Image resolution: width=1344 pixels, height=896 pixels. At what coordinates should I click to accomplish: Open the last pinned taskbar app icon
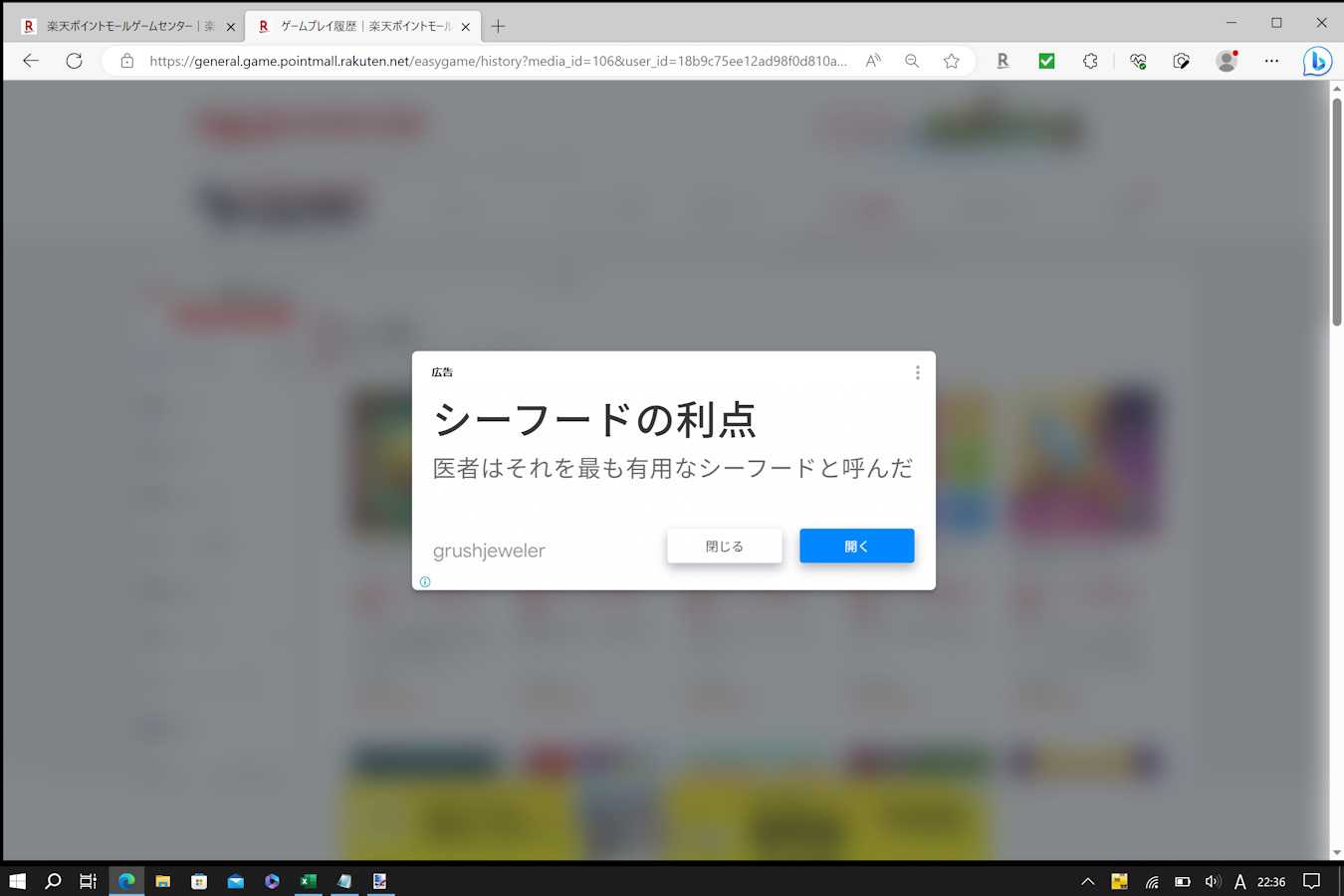tap(380, 881)
